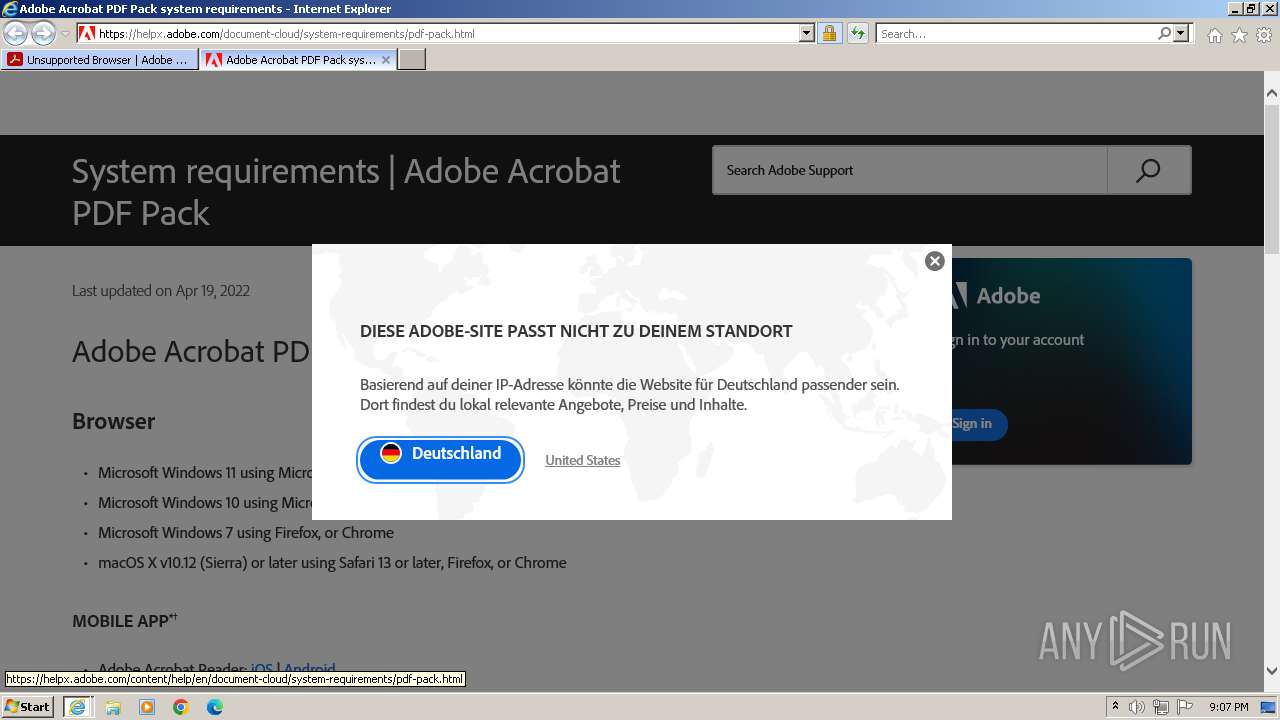Click the Sign in button

click(x=974, y=424)
